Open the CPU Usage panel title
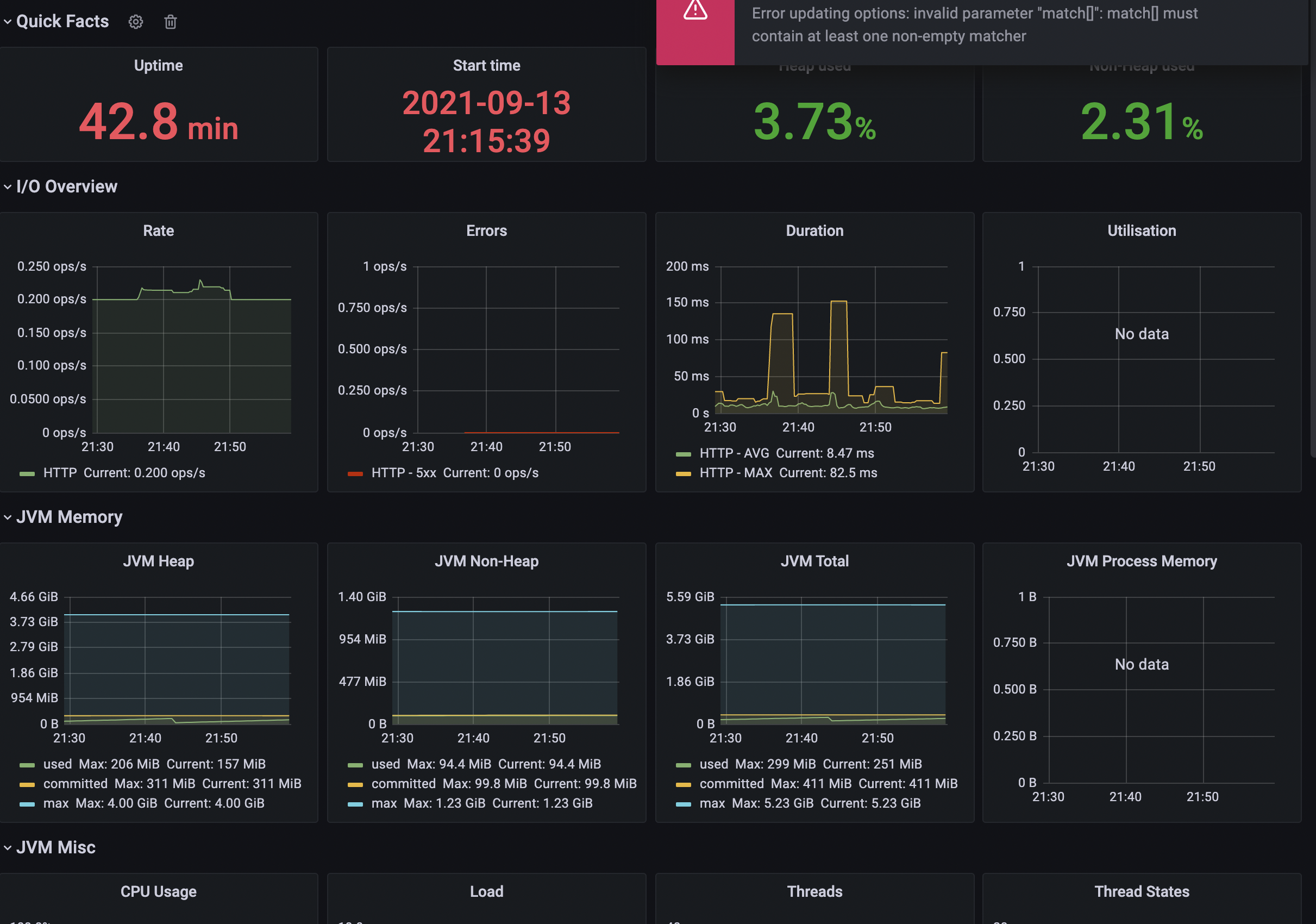Viewport: 1316px width, 924px height. pyautogui.click(x=158, y=891)
